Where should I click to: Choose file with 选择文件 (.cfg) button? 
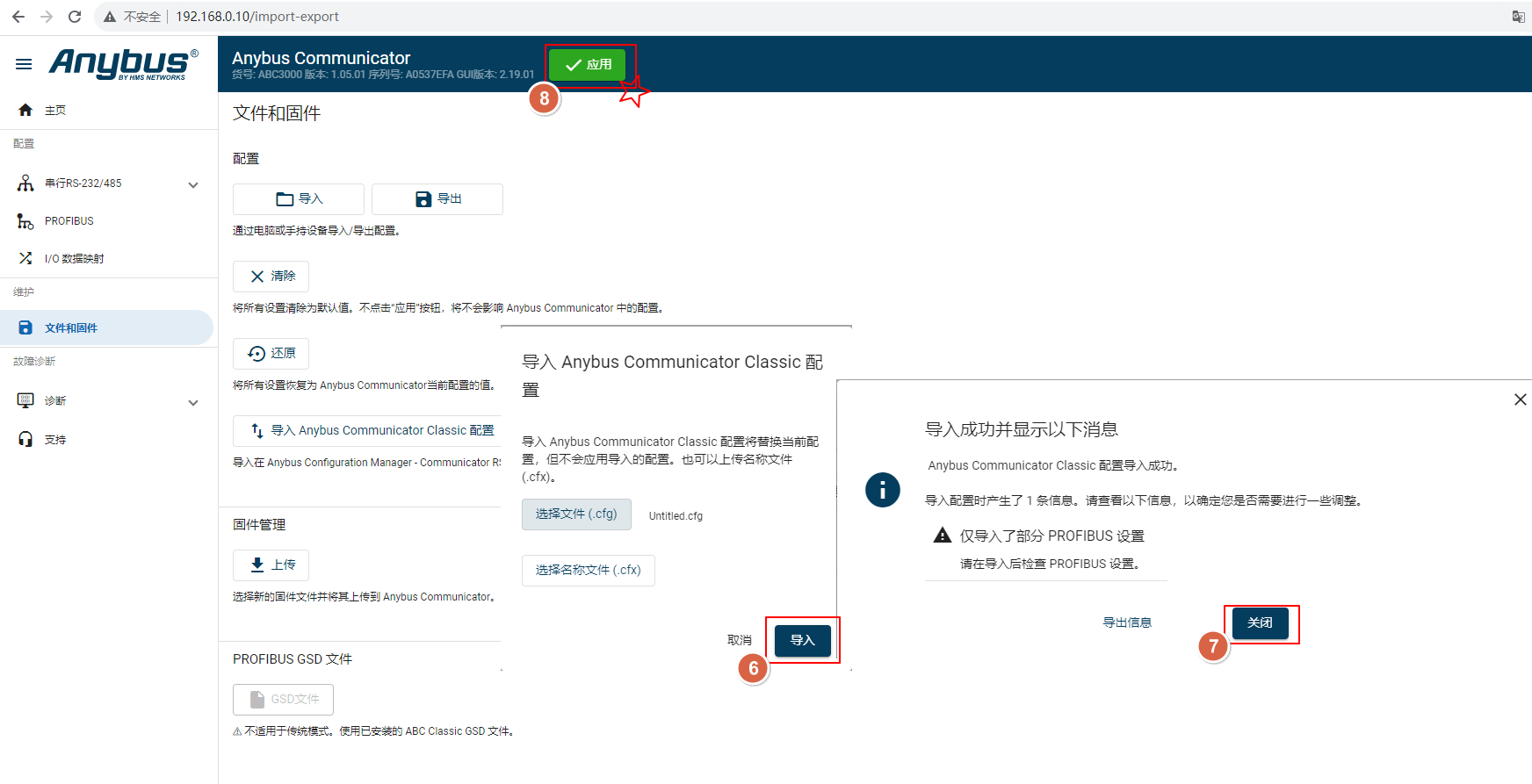pos(576,514)
